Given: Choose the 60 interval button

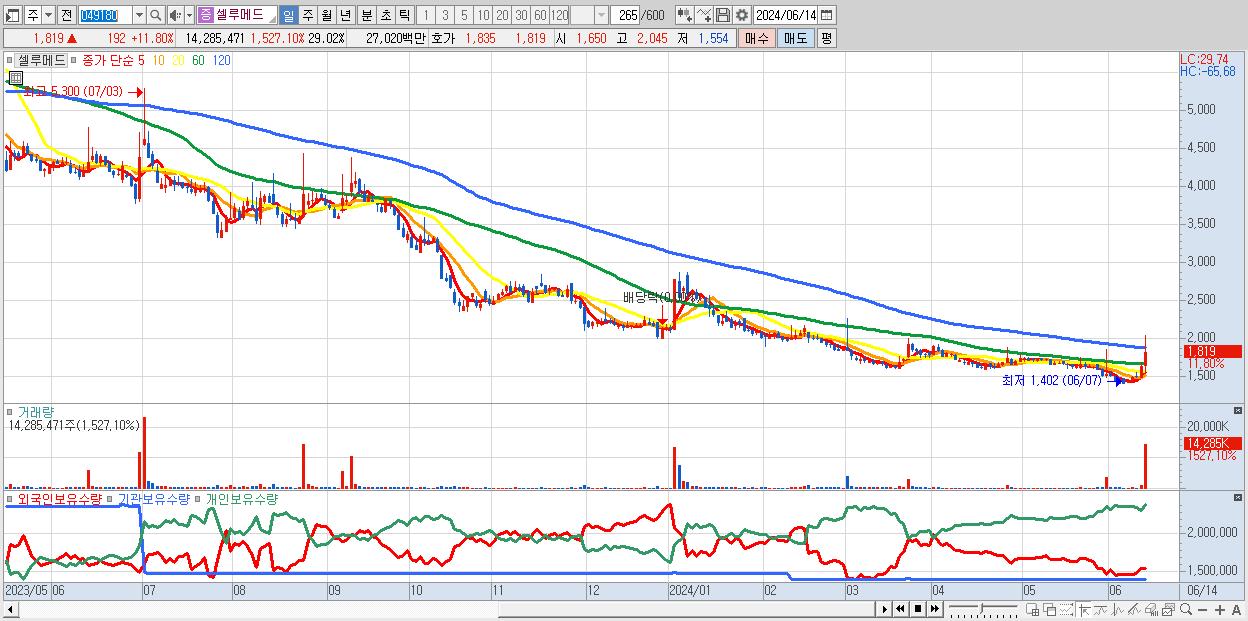Looking at the screenshot, I should point(540,16).
